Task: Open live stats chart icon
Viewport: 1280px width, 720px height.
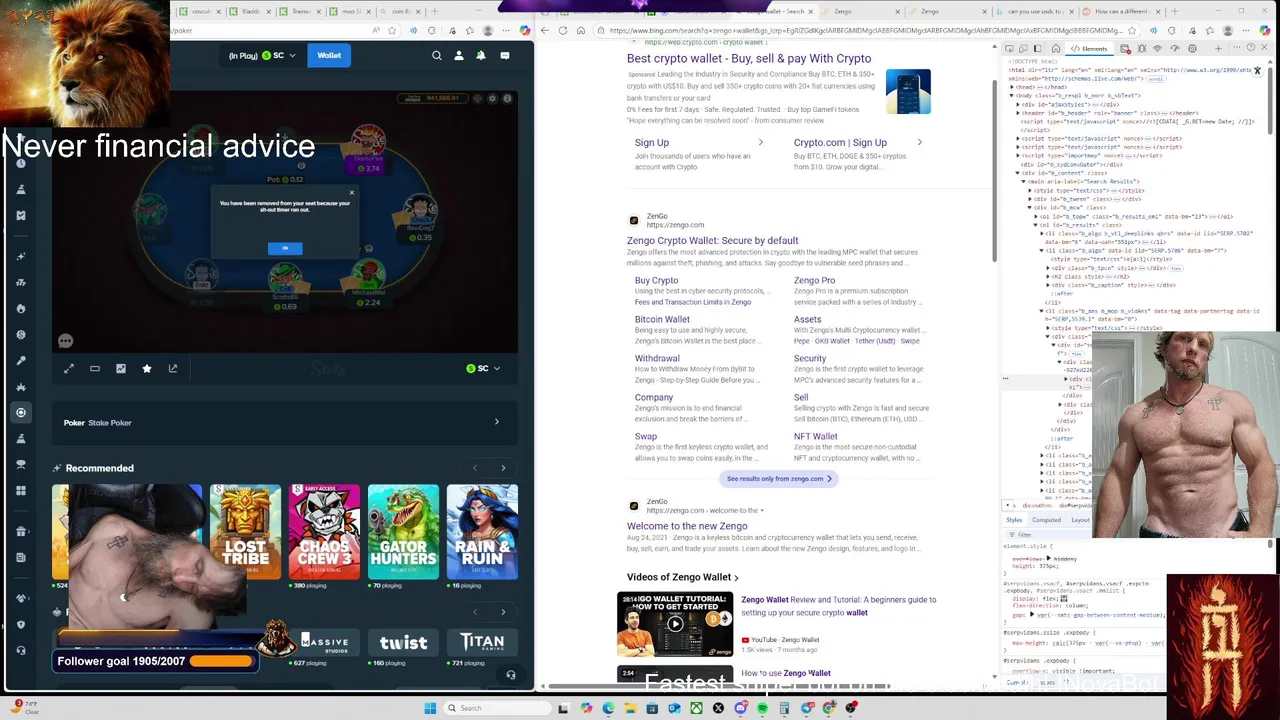Action: (x=121, y=369)
